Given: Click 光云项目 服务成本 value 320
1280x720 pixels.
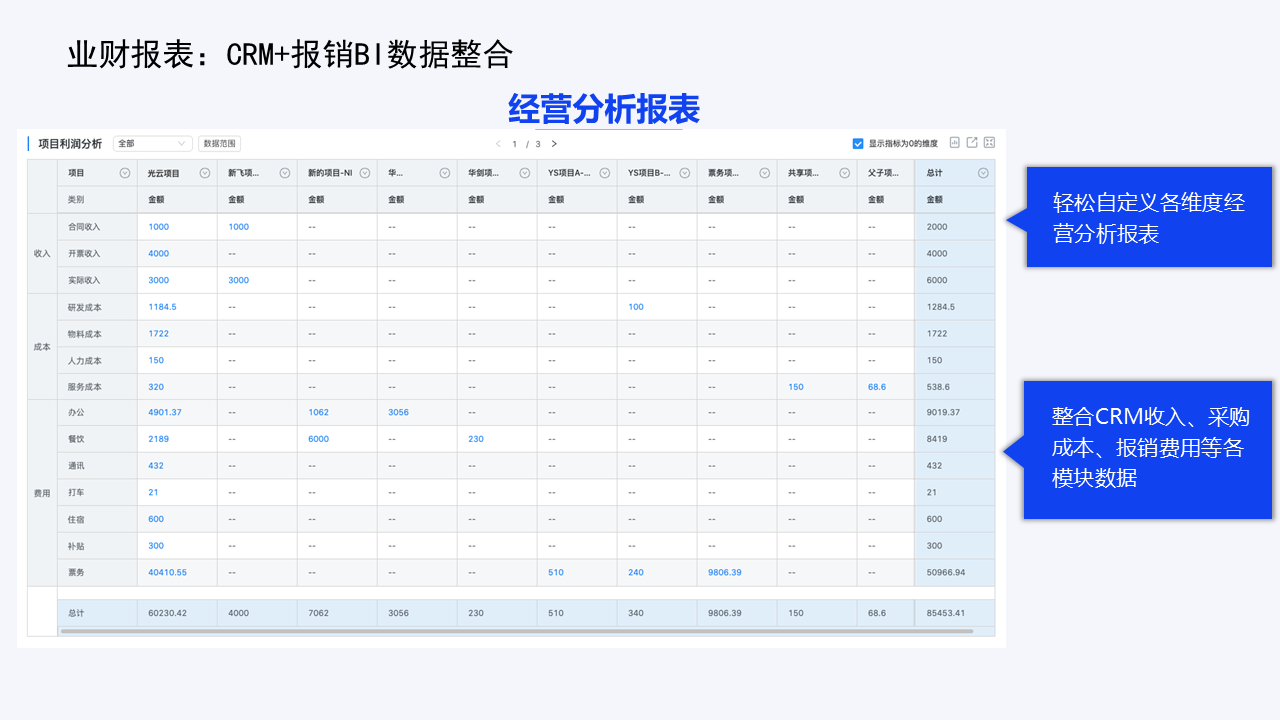Looking at the screenshot, I should [156, 387].
